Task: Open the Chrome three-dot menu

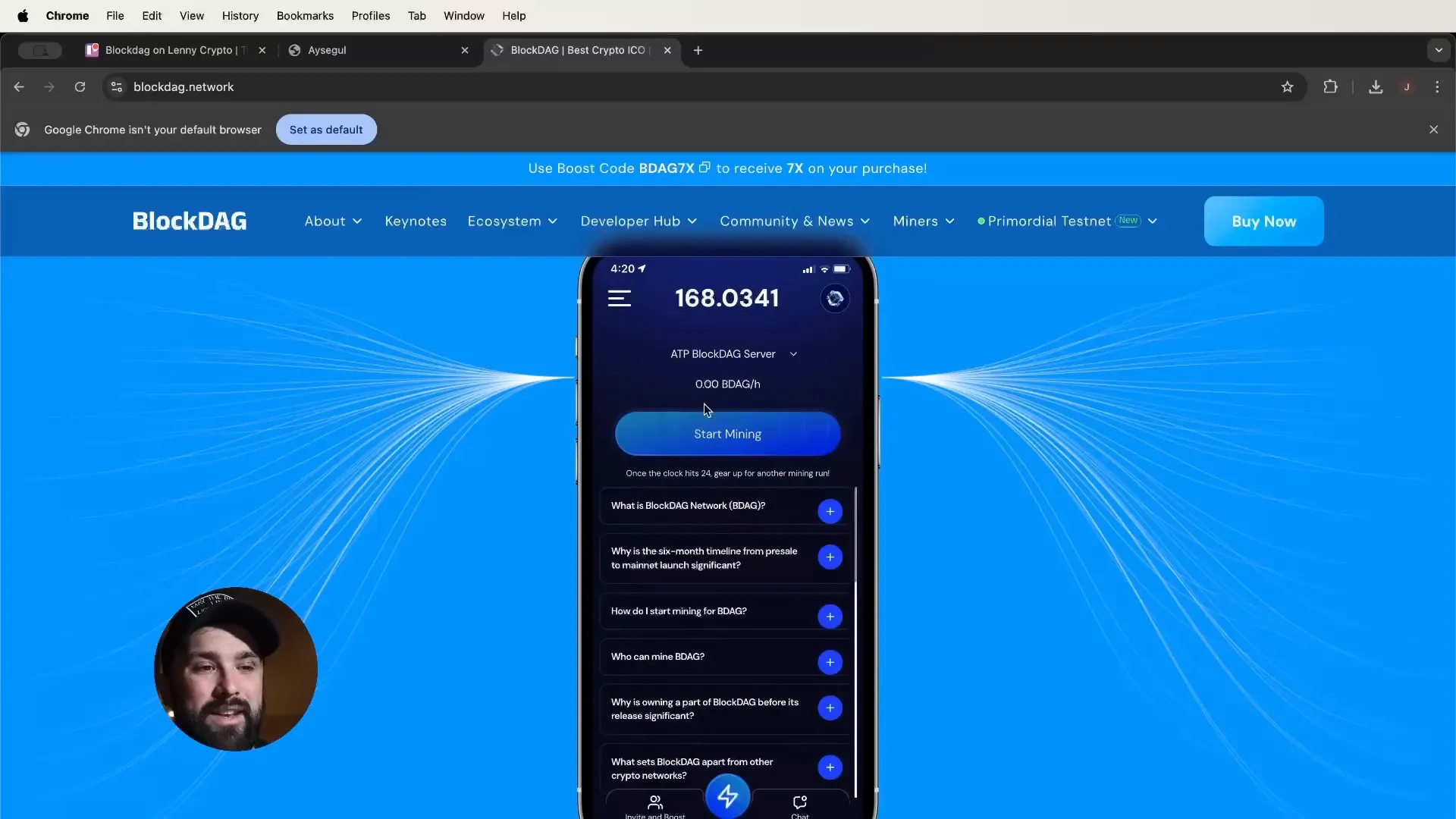Action: [1437, 87]
